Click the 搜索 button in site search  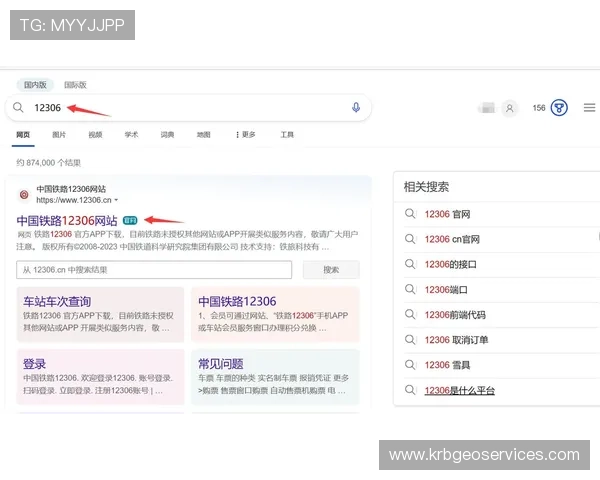coord(331,270)
